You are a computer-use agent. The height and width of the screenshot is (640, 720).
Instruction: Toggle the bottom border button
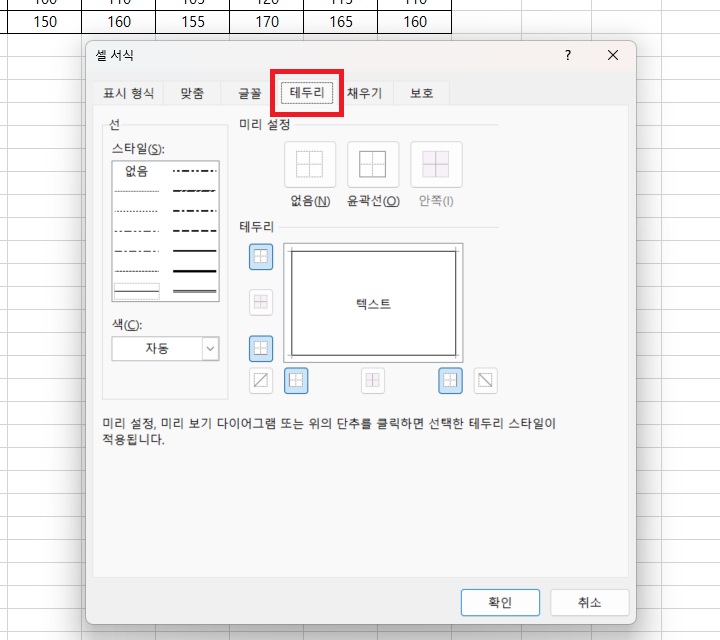click(x=261, y=348)
